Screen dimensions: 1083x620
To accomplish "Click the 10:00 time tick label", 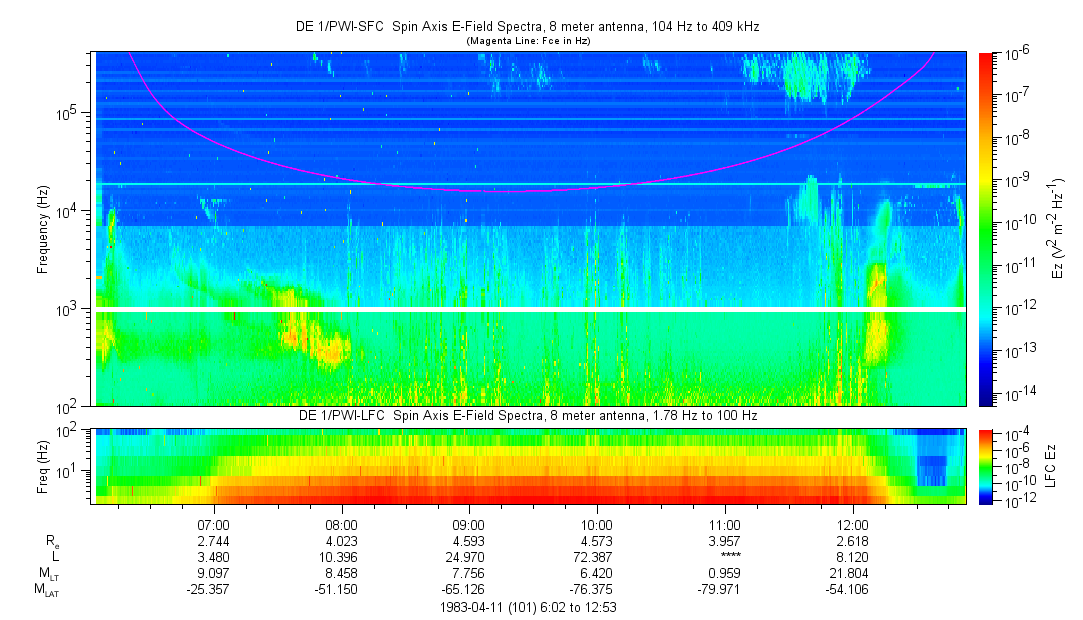I will tap(597, 525).
